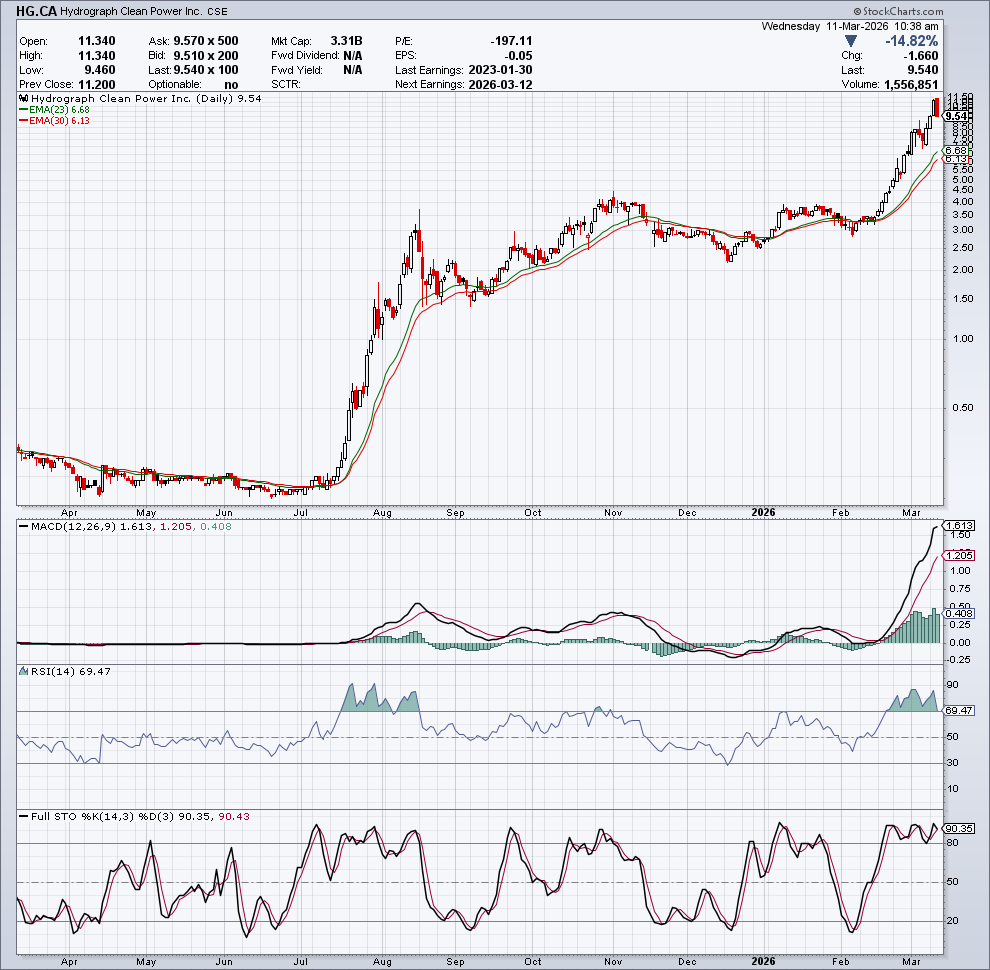This screenshot has width=990, height=970.
Task: Click the 'EMA(23) 6.68' legend text
Action: 59,110
